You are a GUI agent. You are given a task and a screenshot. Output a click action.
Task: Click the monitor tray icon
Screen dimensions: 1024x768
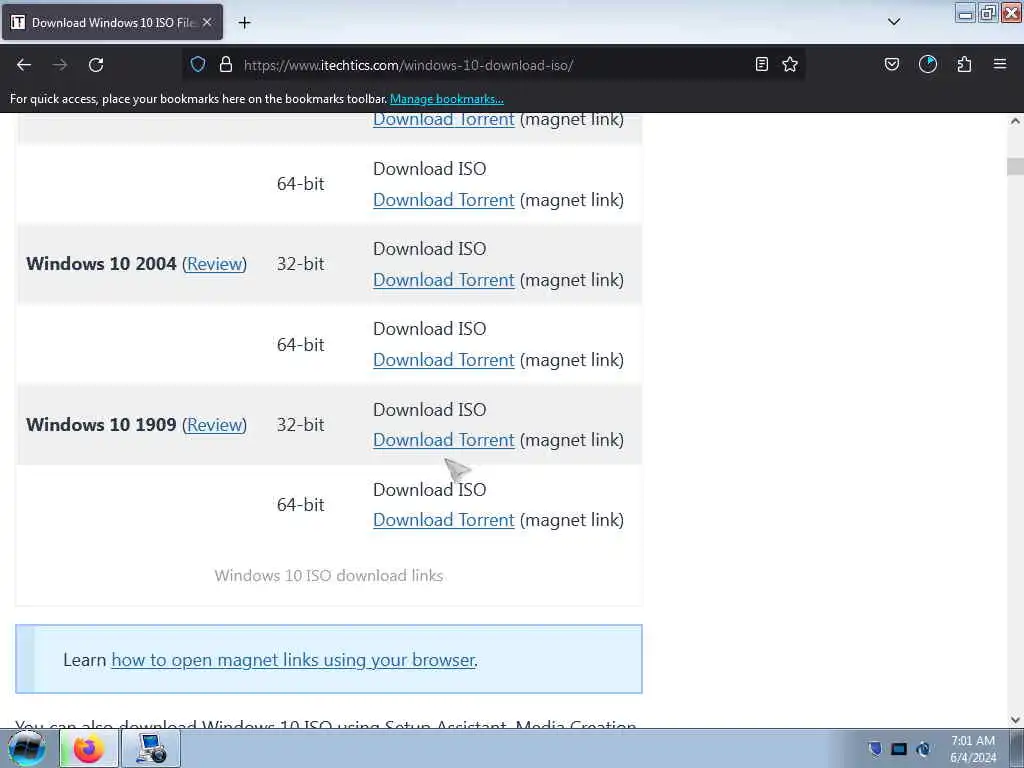899,748
